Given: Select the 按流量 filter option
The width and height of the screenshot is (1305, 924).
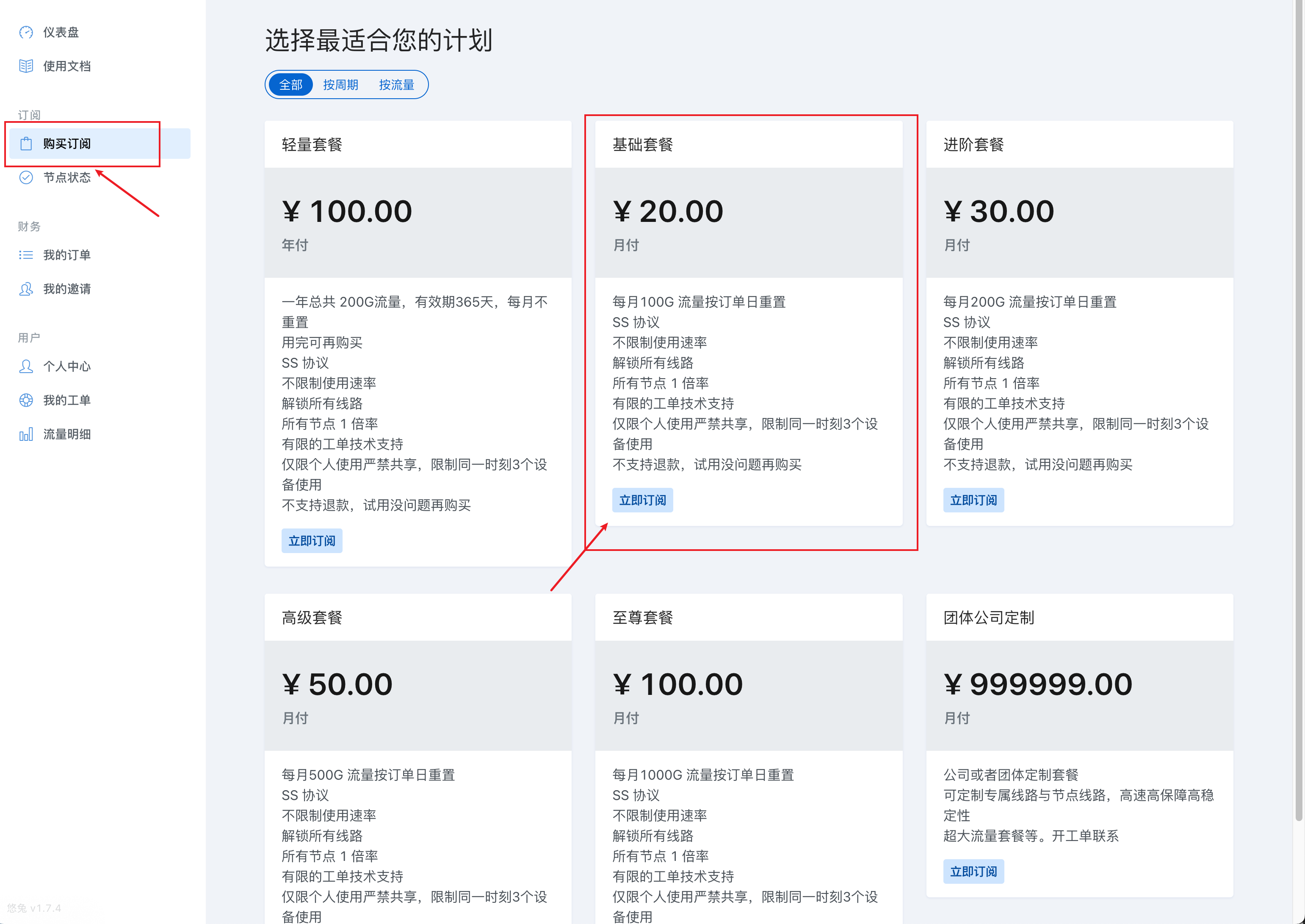Looking at the screenshot, I should (x=396, y=84).
